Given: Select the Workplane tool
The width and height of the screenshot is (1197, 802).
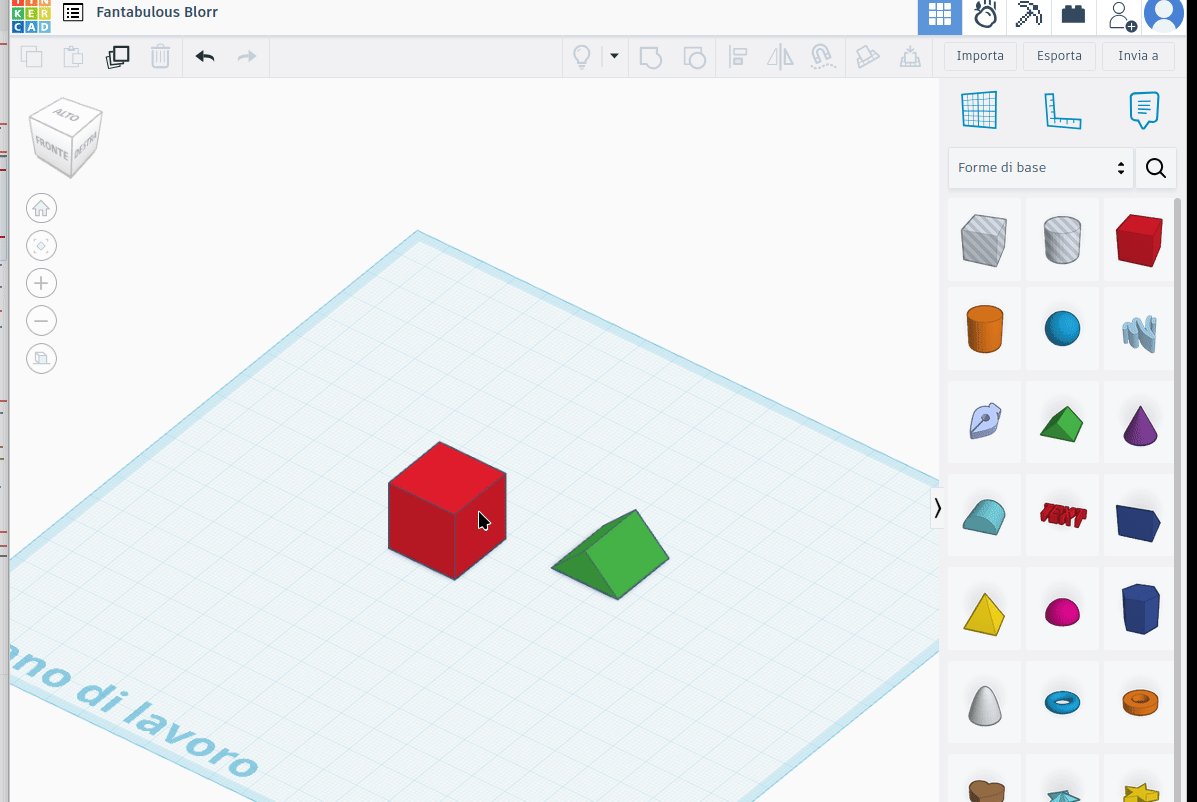Looking at the screenshot, I should click(979, 110).
